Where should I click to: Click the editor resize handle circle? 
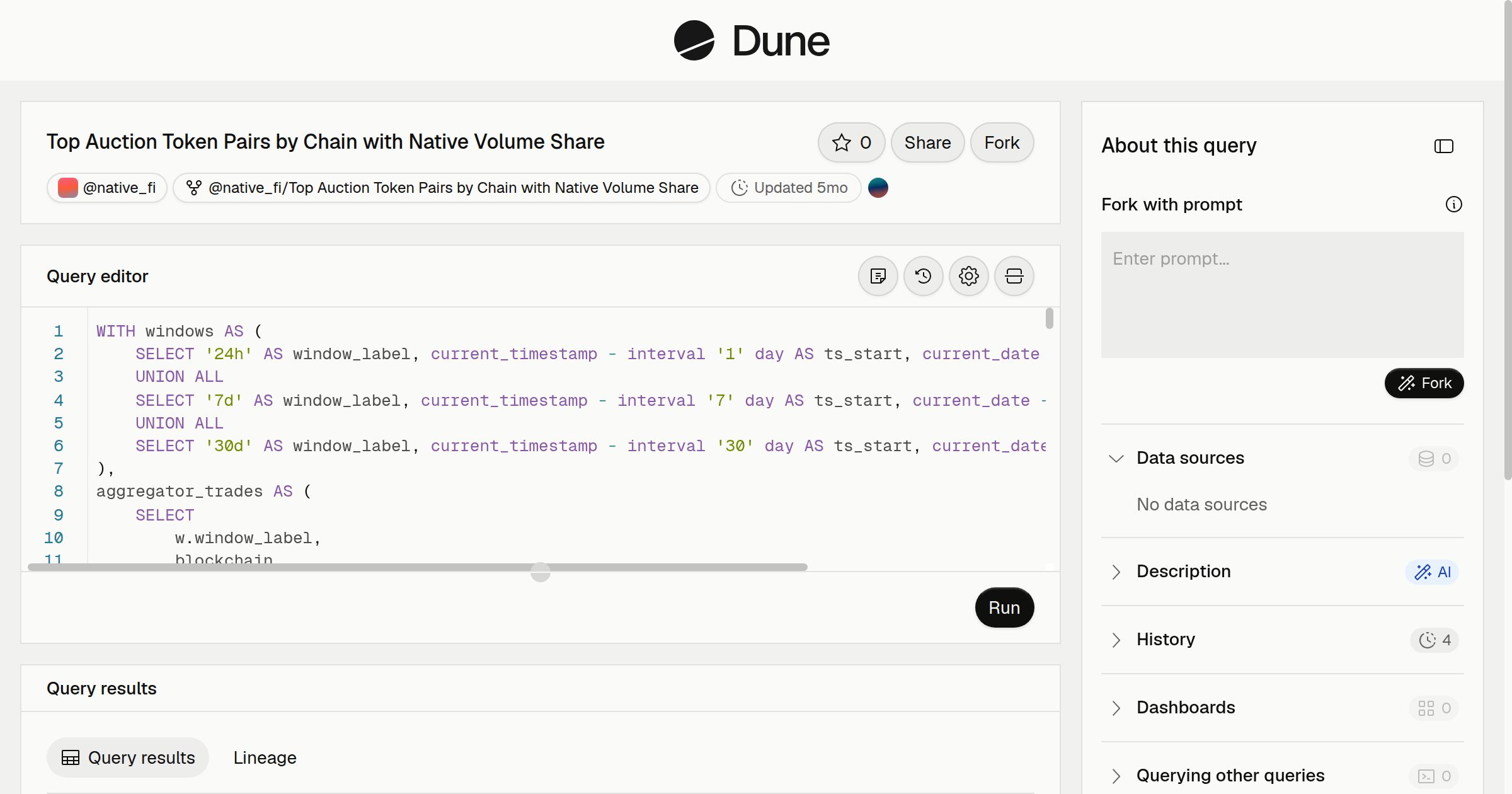point(541,572)
